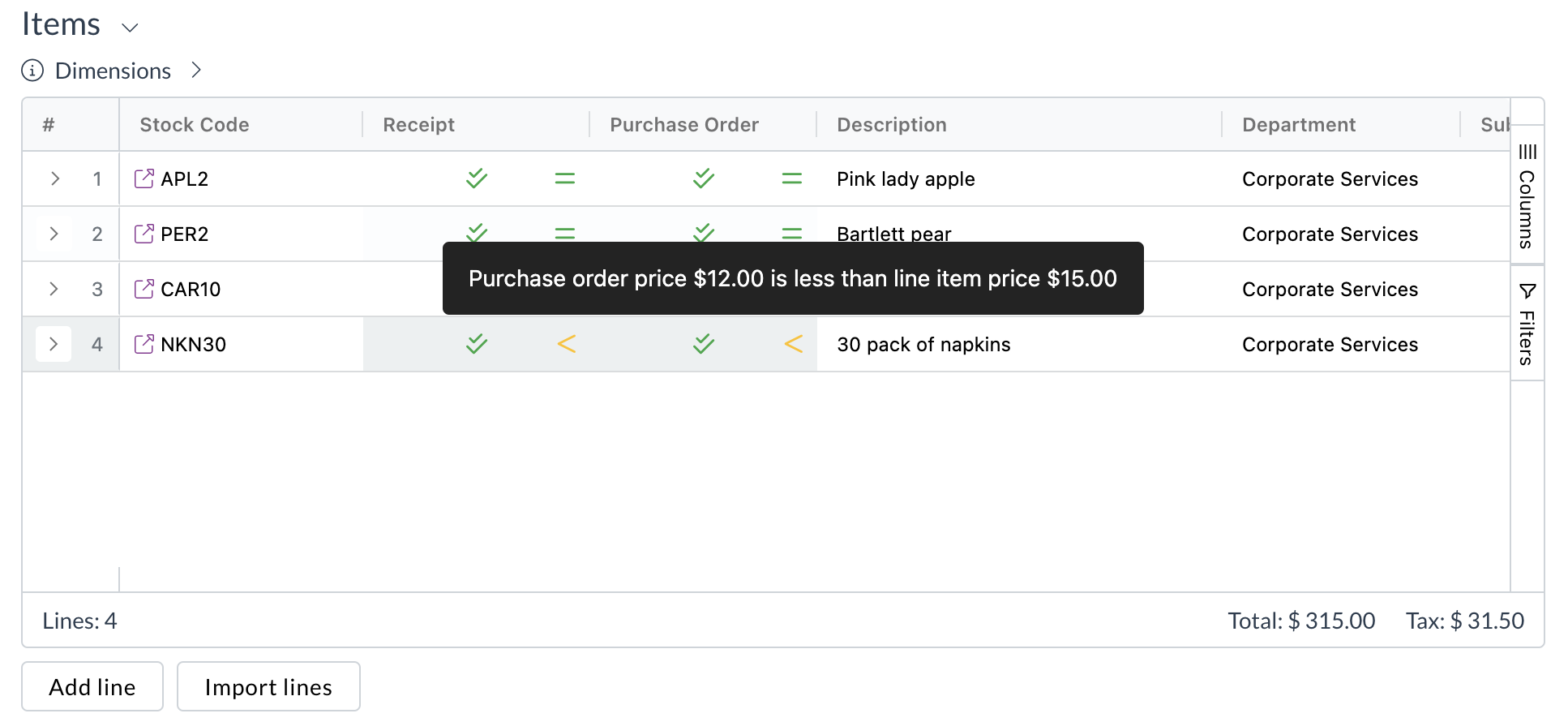Screen dimensions: 1568x722
Task: Click the Import lines button
Action: pos(268,687)
